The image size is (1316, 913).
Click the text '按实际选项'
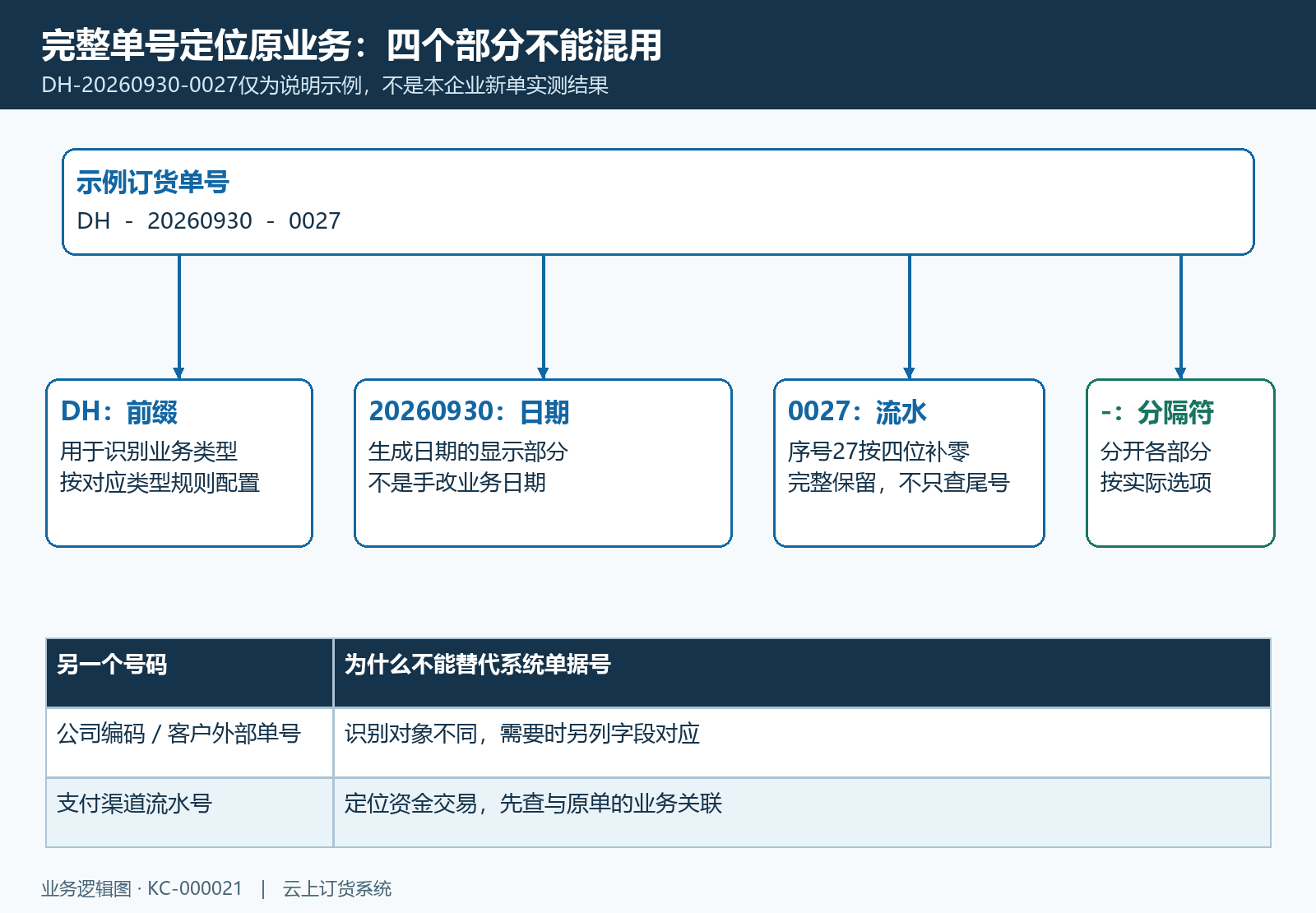tap(1156, 482)
